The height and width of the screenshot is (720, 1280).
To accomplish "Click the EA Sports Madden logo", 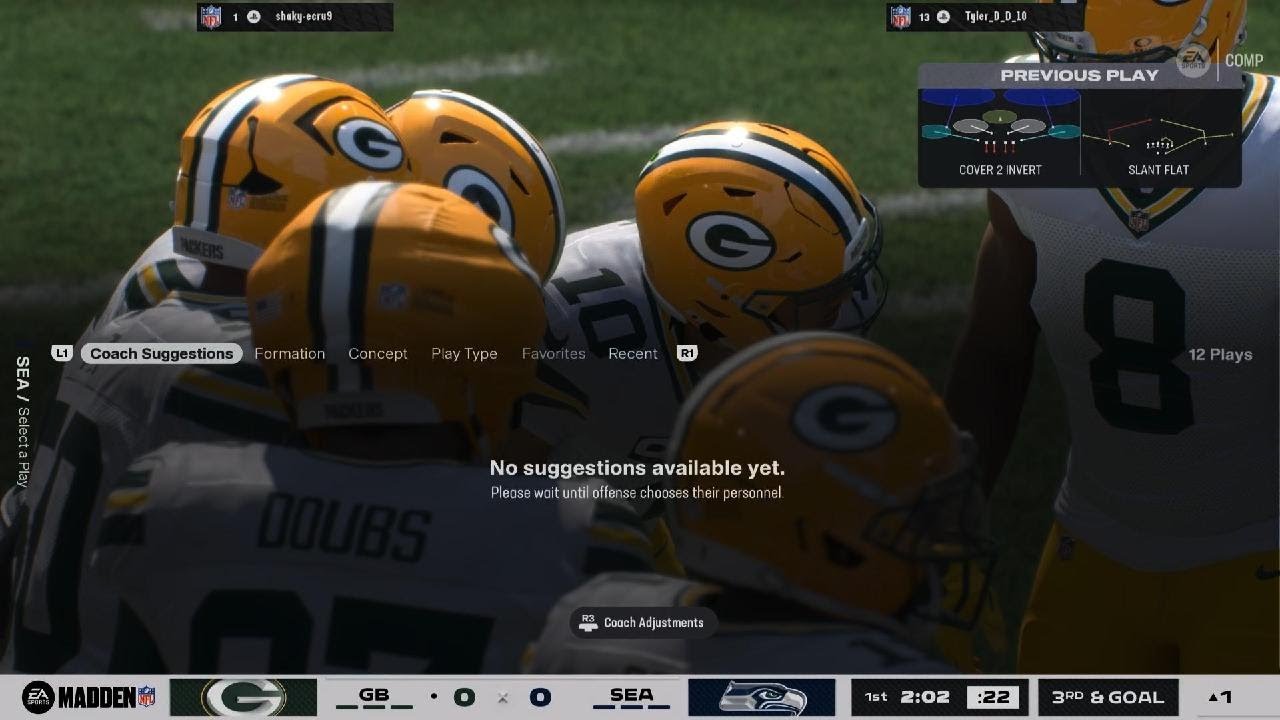I will click(x=89, y=697).
